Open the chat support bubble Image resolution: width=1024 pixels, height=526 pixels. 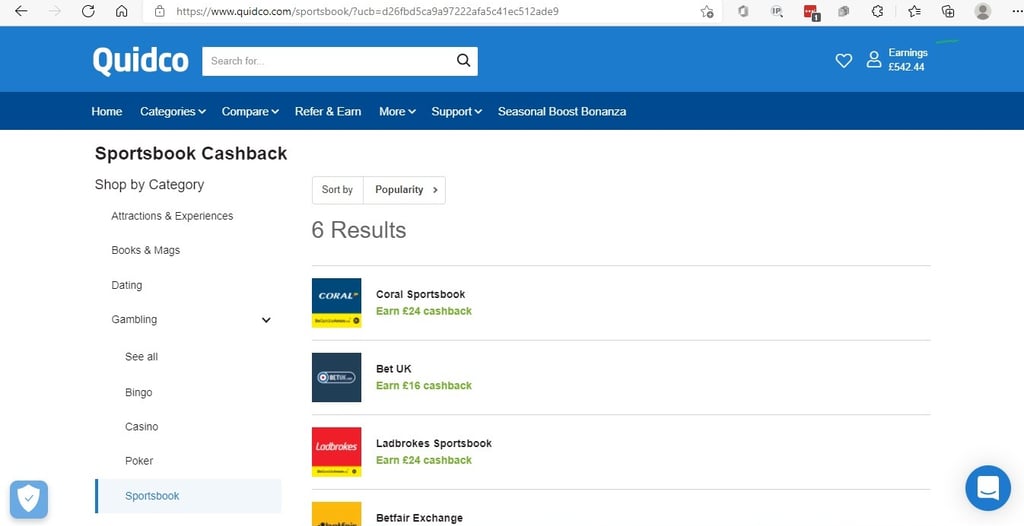tap(987, 488)
